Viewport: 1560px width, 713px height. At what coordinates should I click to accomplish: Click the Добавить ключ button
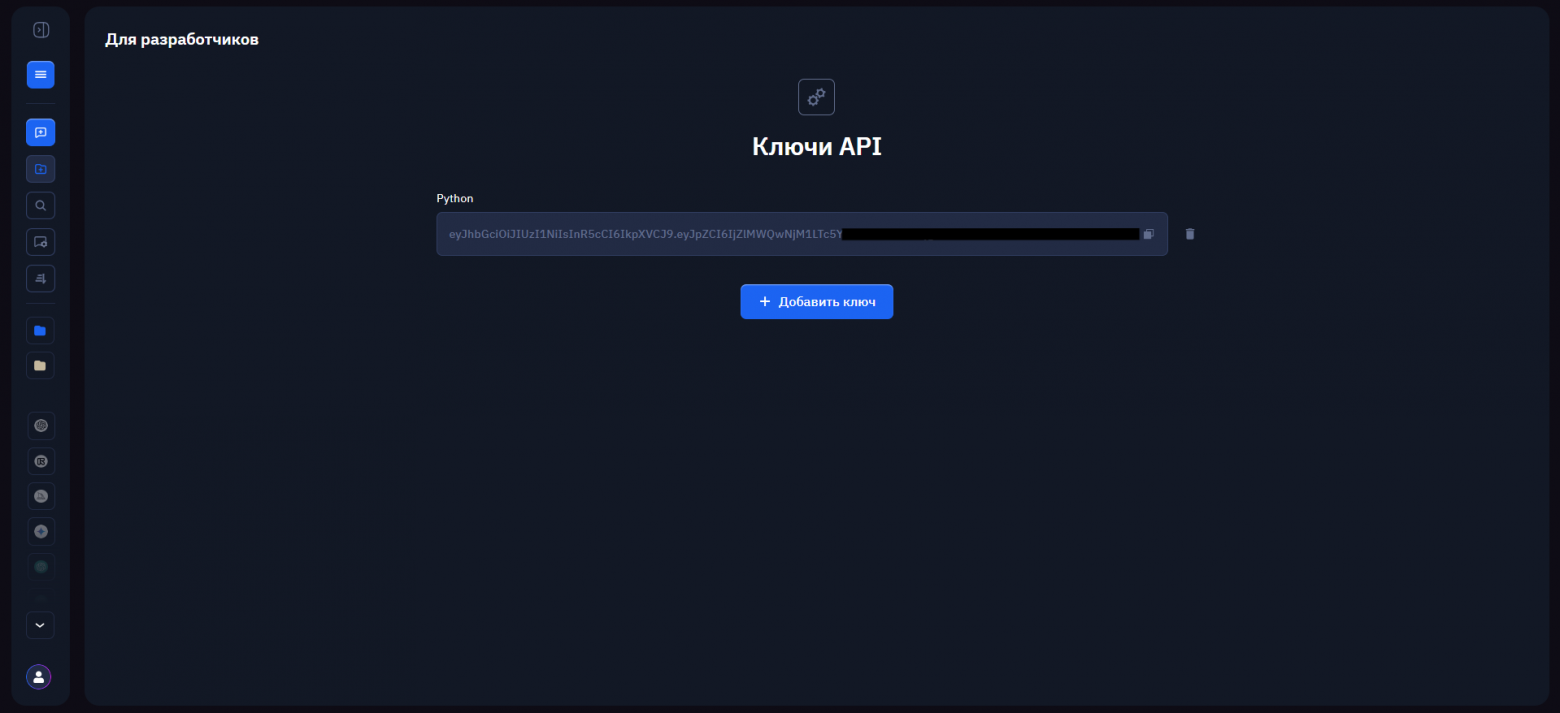click(x=816, y=301)
